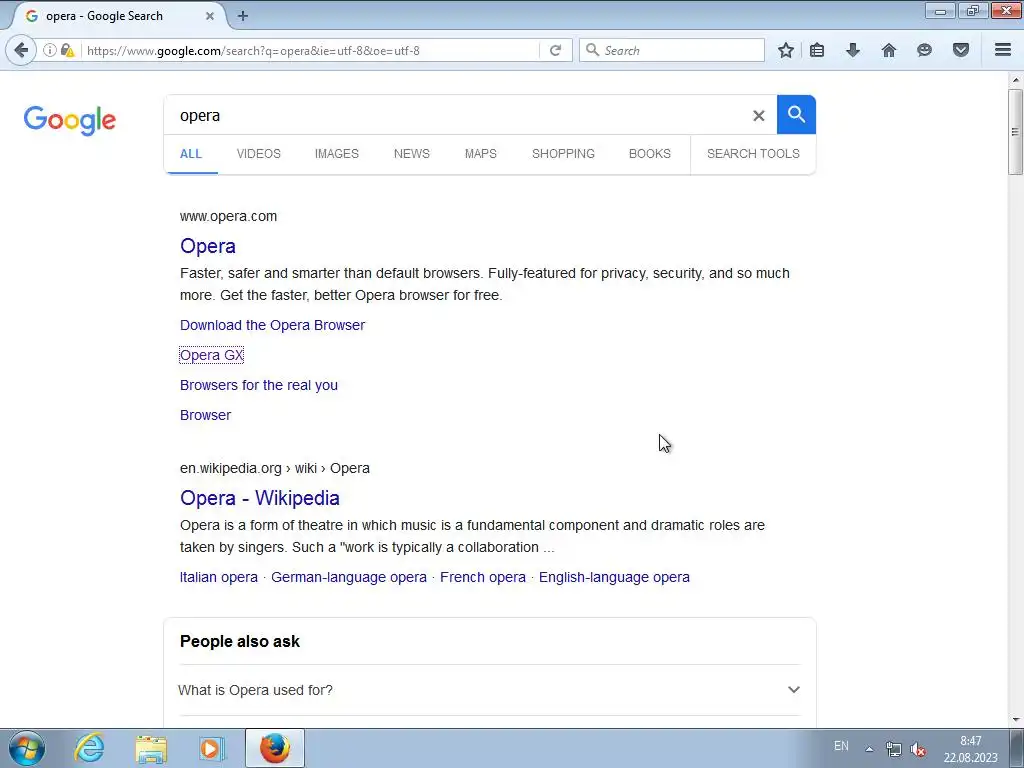Image resolution: width=1024 pixels, height=768 pixels.
Task: Switch to the BOOKS search tab
Action: (649, 154)
